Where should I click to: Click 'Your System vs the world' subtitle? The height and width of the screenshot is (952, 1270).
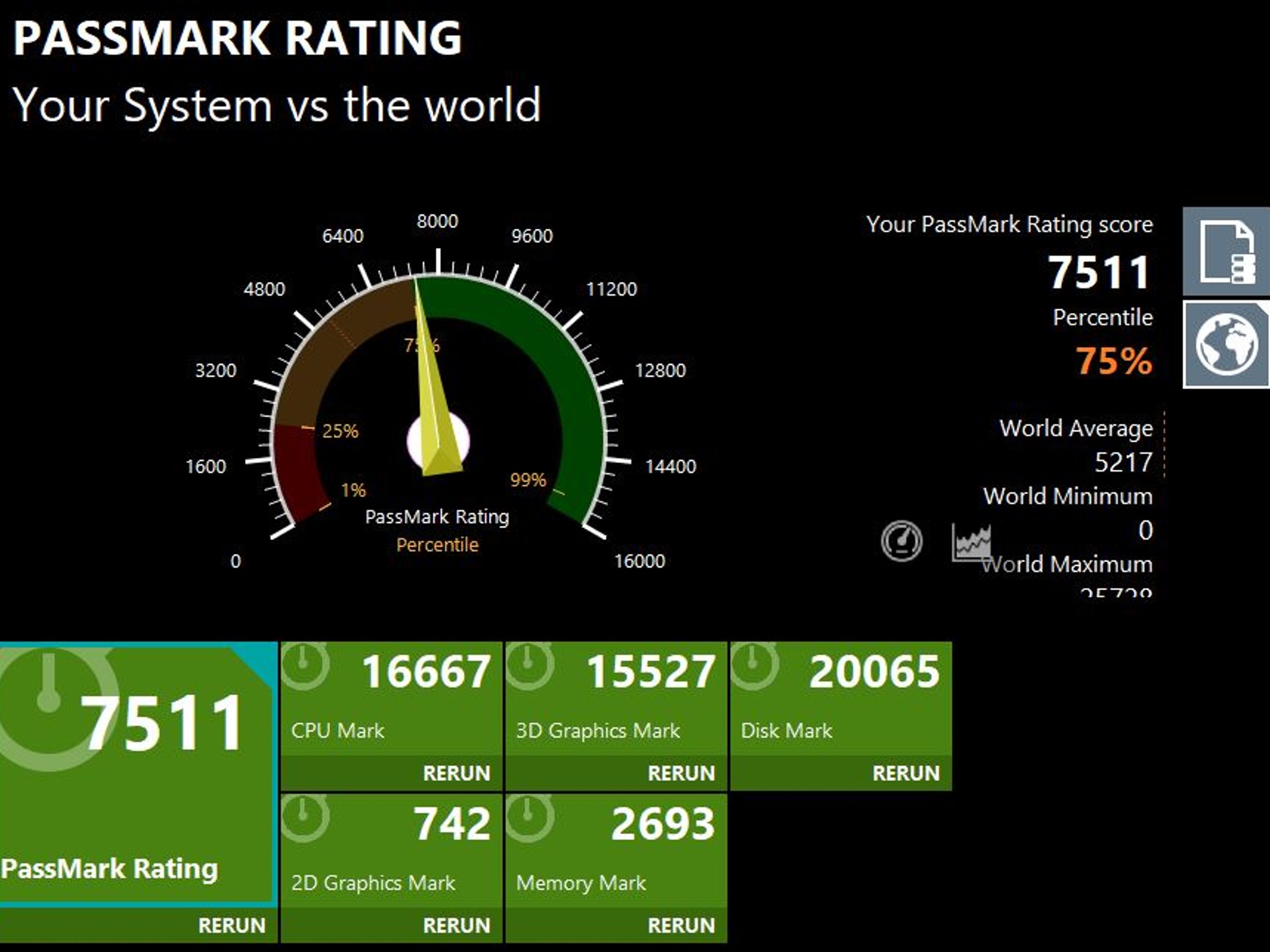(277, 105)
